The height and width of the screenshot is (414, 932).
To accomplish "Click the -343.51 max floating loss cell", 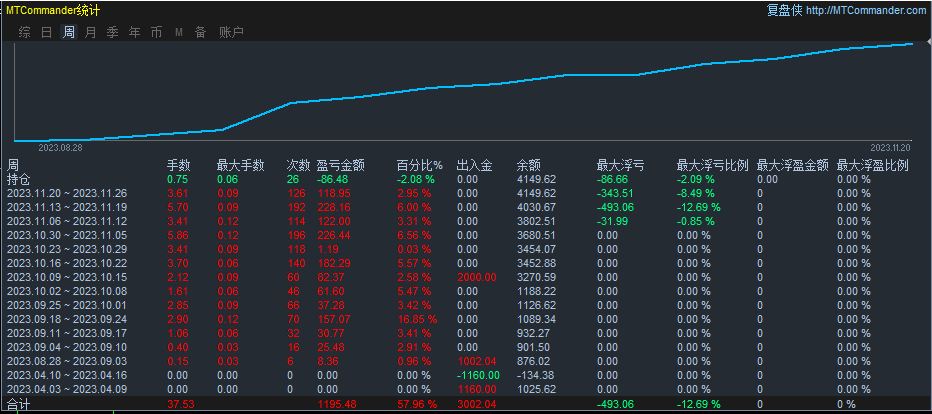I will [616, 193].
